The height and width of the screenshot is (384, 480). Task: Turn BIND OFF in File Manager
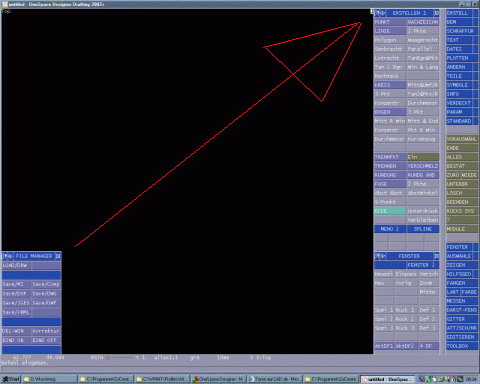[x=46, y=340]
